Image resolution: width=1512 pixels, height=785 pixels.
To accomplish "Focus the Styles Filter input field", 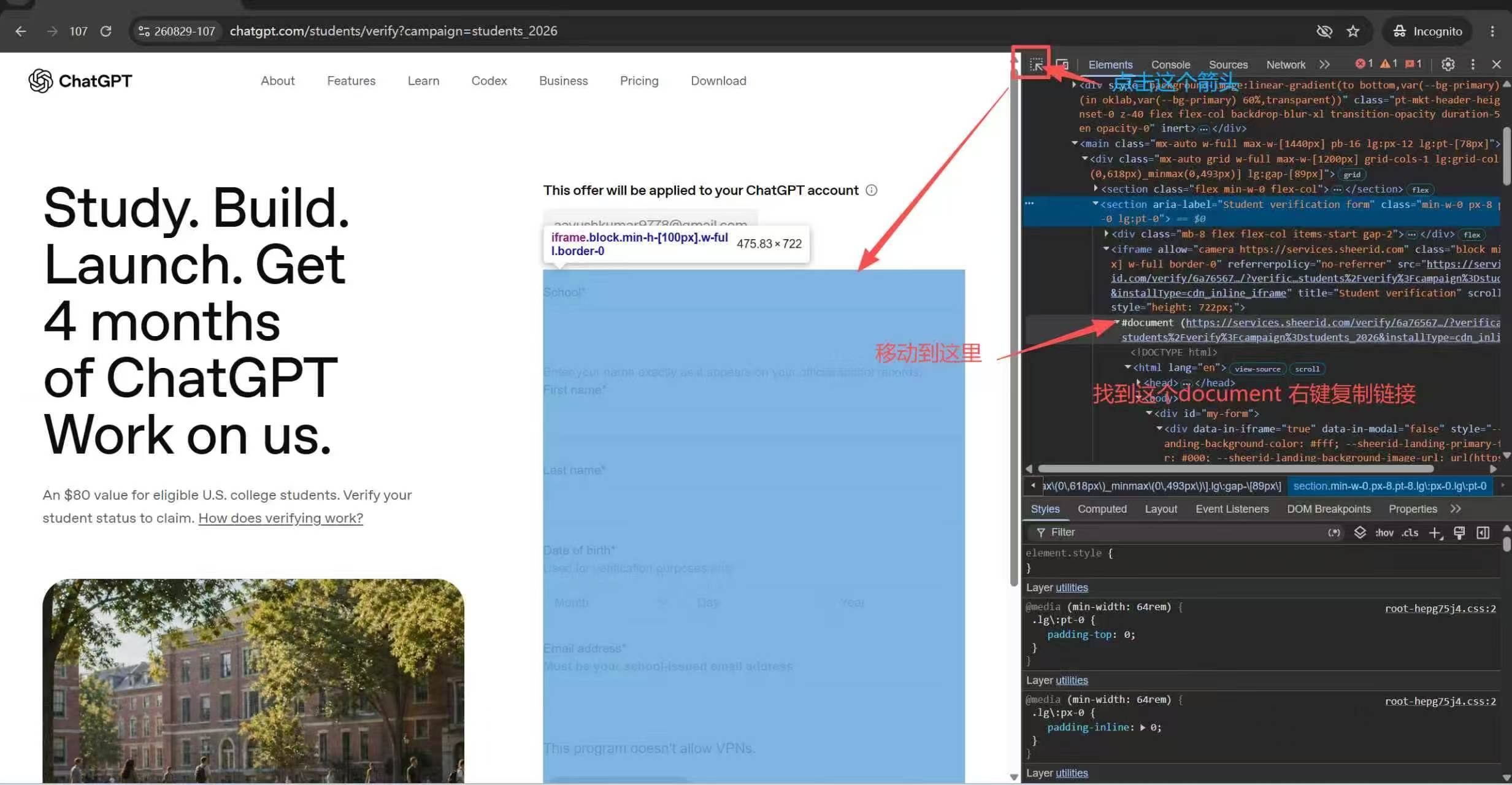I will pos(1184,532).
